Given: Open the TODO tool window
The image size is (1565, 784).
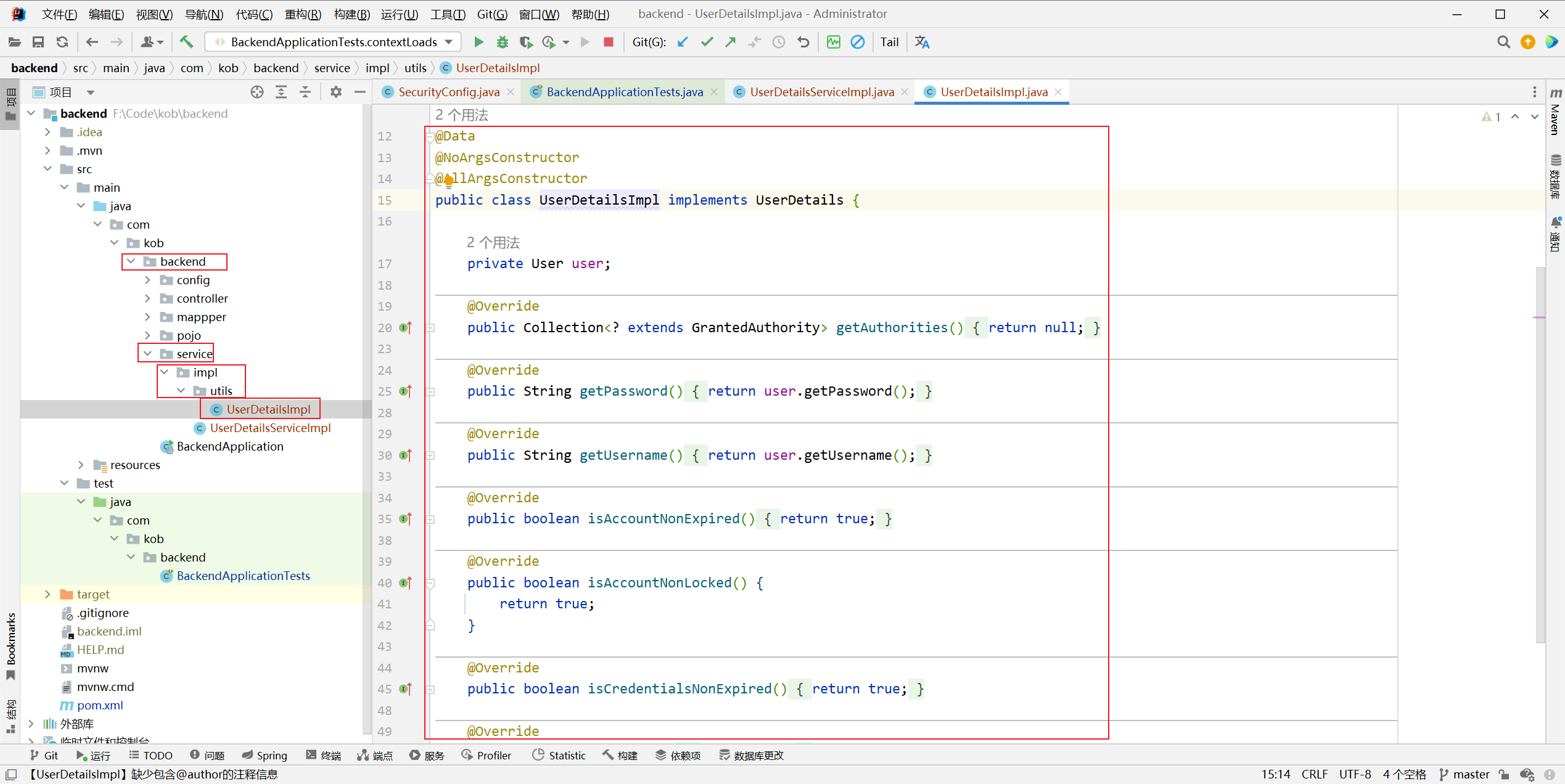Looking at the screenshot, I should [151, 755].
